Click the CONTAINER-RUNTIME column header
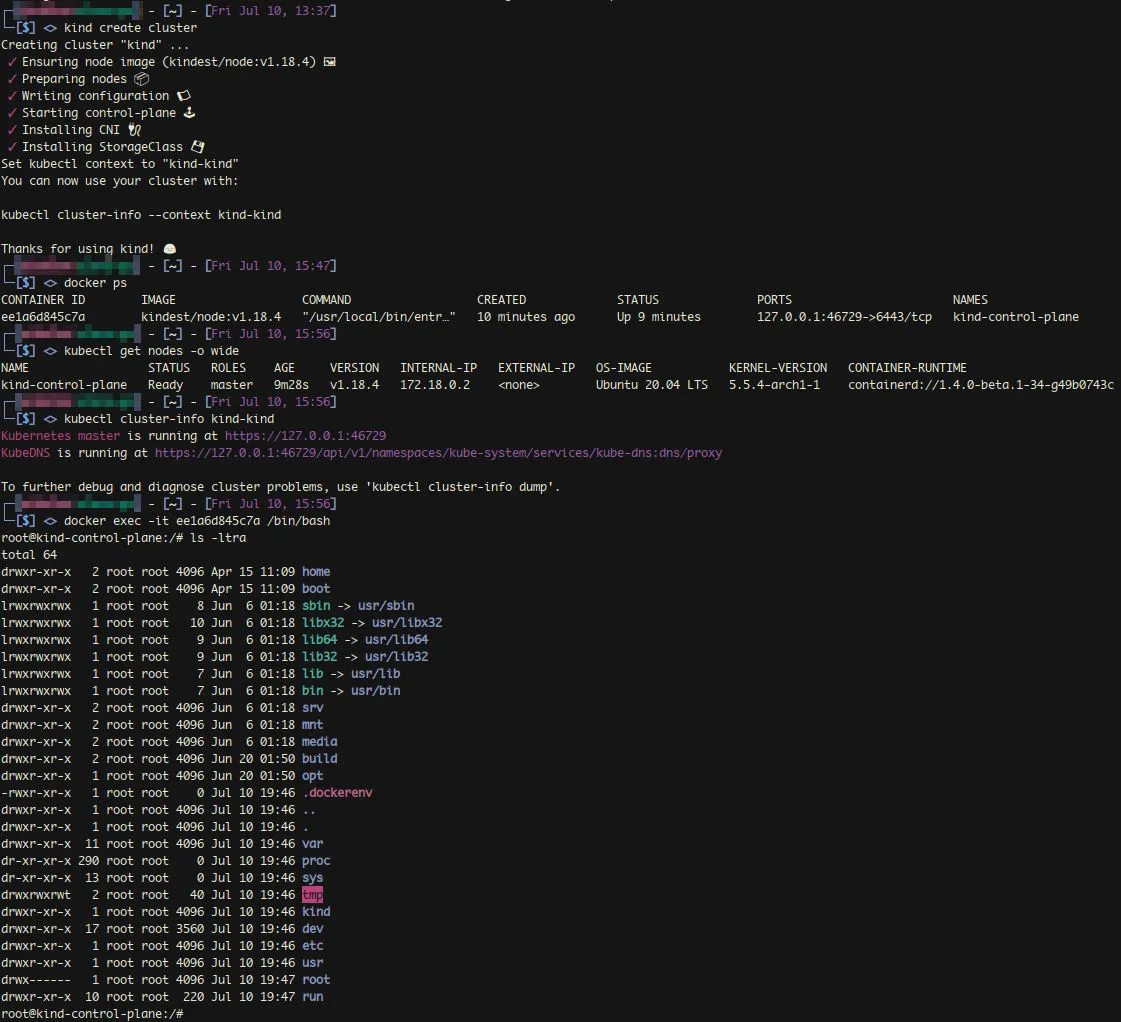This screenshot has width=1121, height=1022. click(x=907, y=368)
